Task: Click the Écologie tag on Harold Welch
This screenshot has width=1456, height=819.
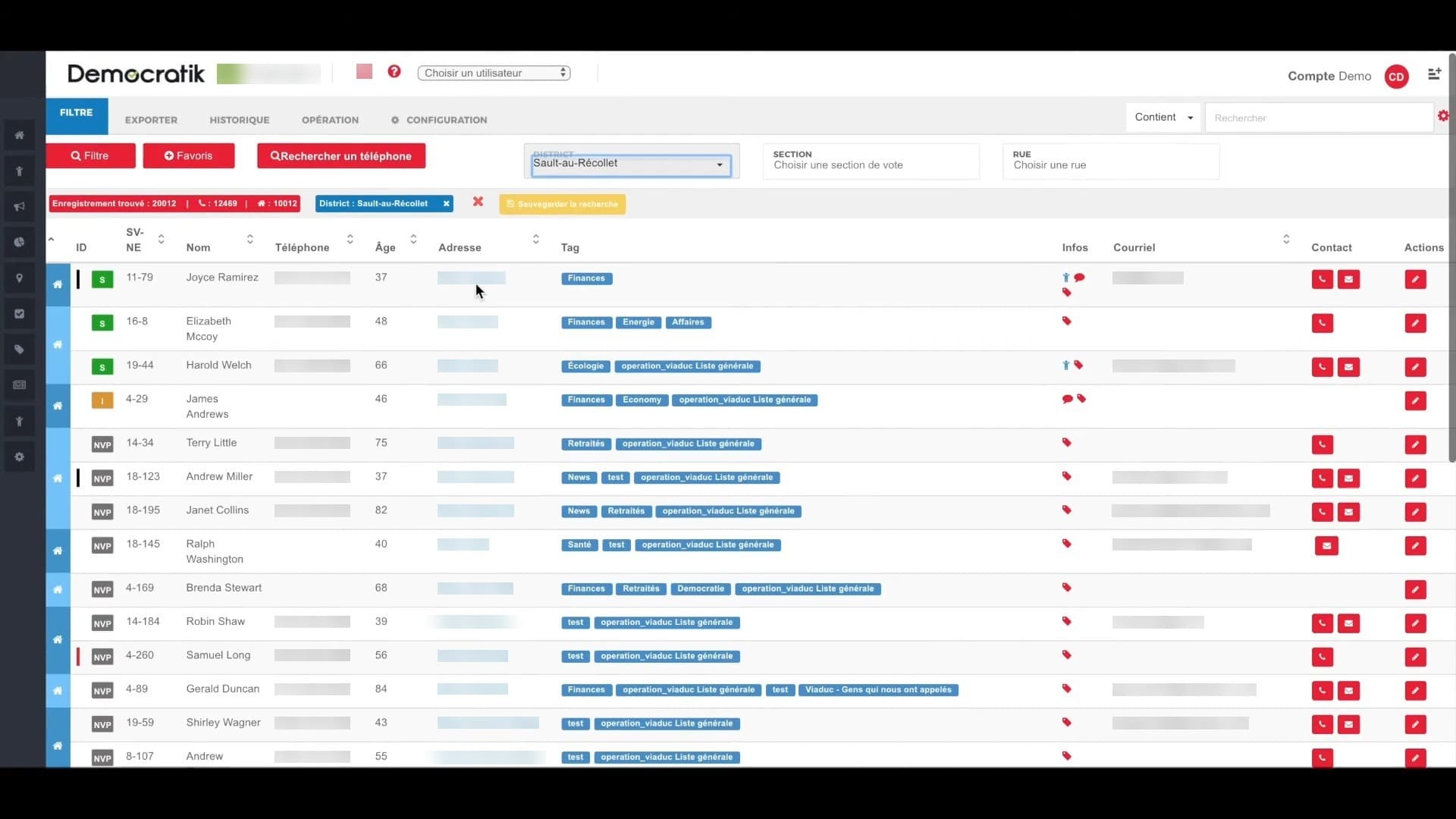Action: point(585,366)
